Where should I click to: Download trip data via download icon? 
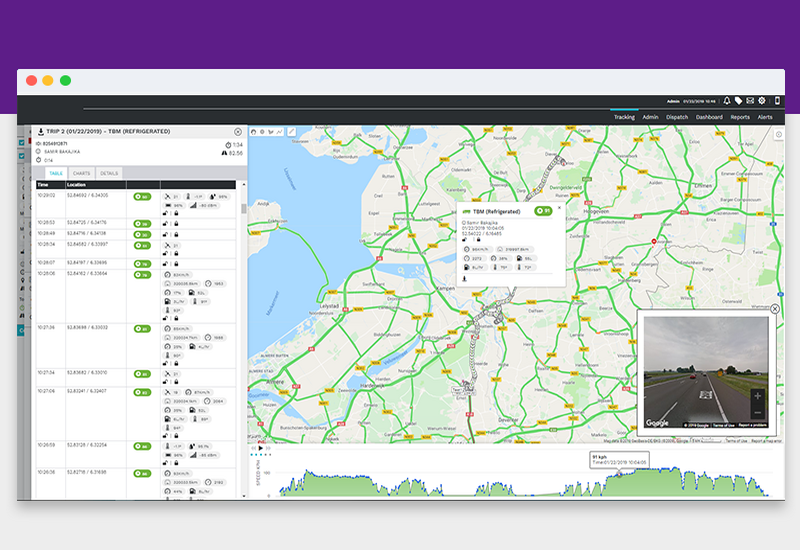41,132
